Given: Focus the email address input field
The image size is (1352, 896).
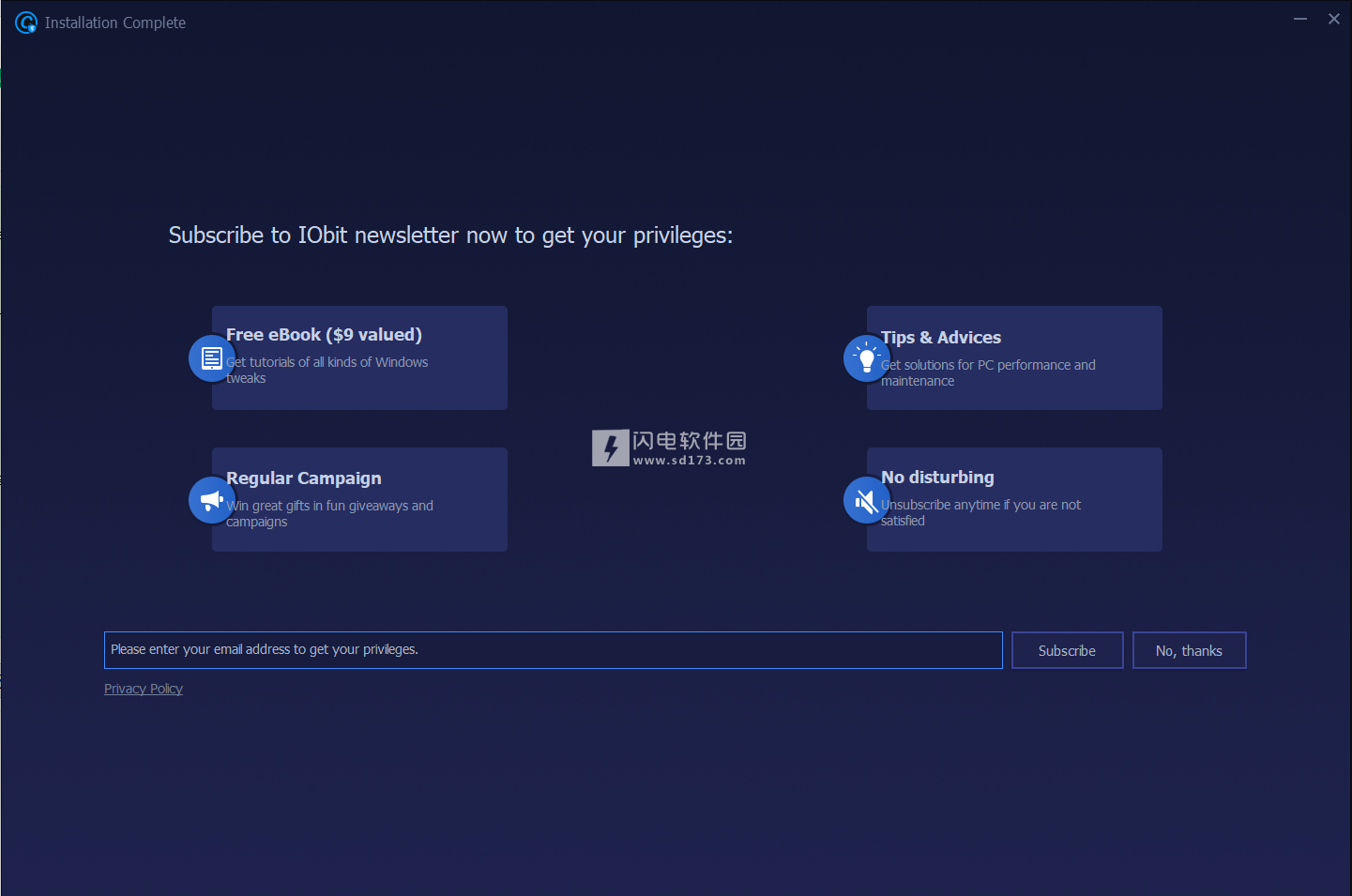Looking at the screenshot, I should [x=554, y=650].
